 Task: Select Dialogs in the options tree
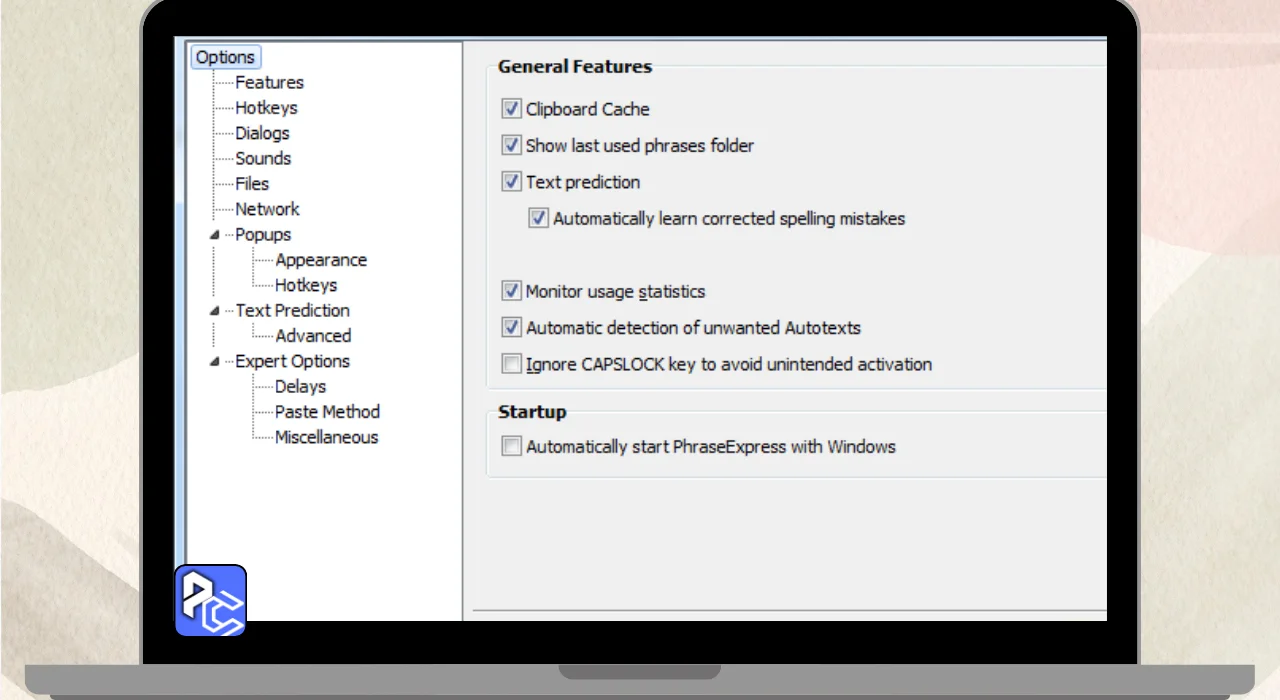click(262, 133)
